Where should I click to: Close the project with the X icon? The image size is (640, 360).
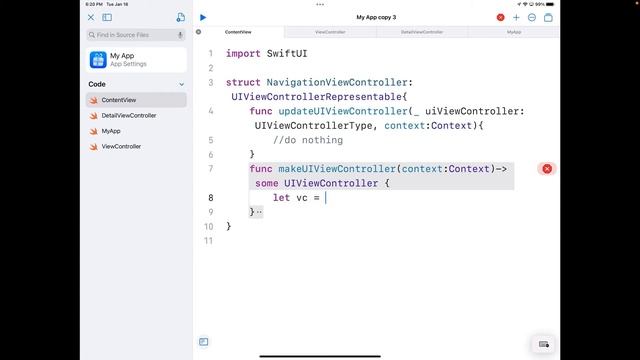pos(91,18)
